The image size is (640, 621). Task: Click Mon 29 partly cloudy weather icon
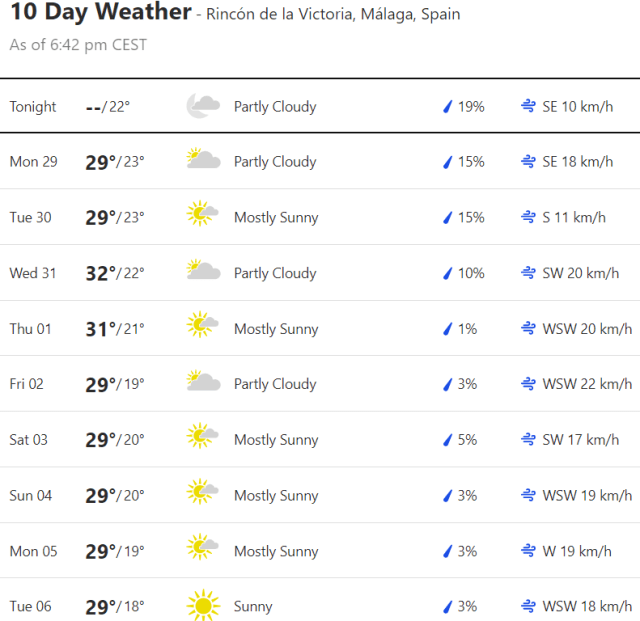coord(203,161)
